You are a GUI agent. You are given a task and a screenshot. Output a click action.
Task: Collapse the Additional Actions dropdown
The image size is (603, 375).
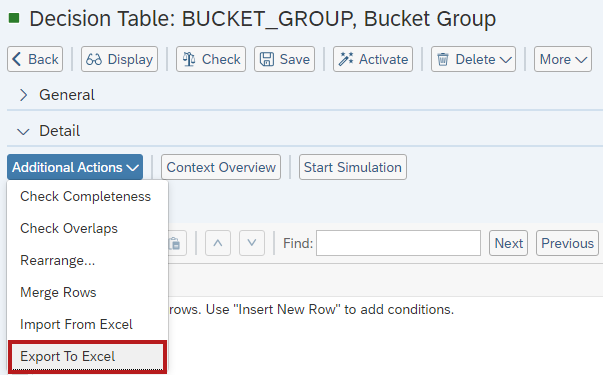(x=75, y=167)
